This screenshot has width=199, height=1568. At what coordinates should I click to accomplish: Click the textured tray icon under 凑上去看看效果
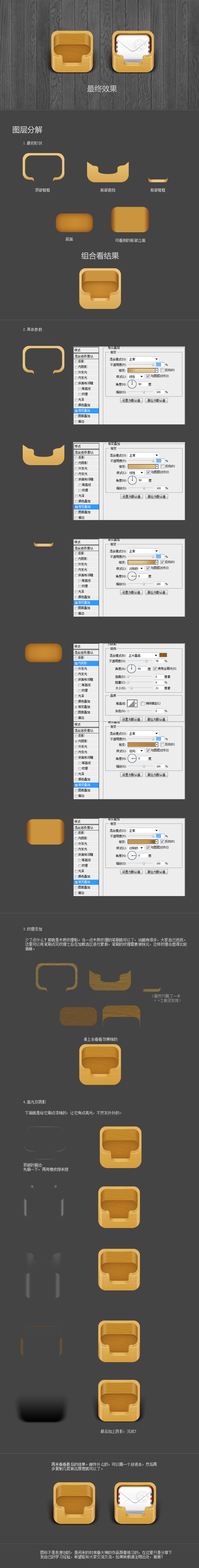coord(100,1065)
